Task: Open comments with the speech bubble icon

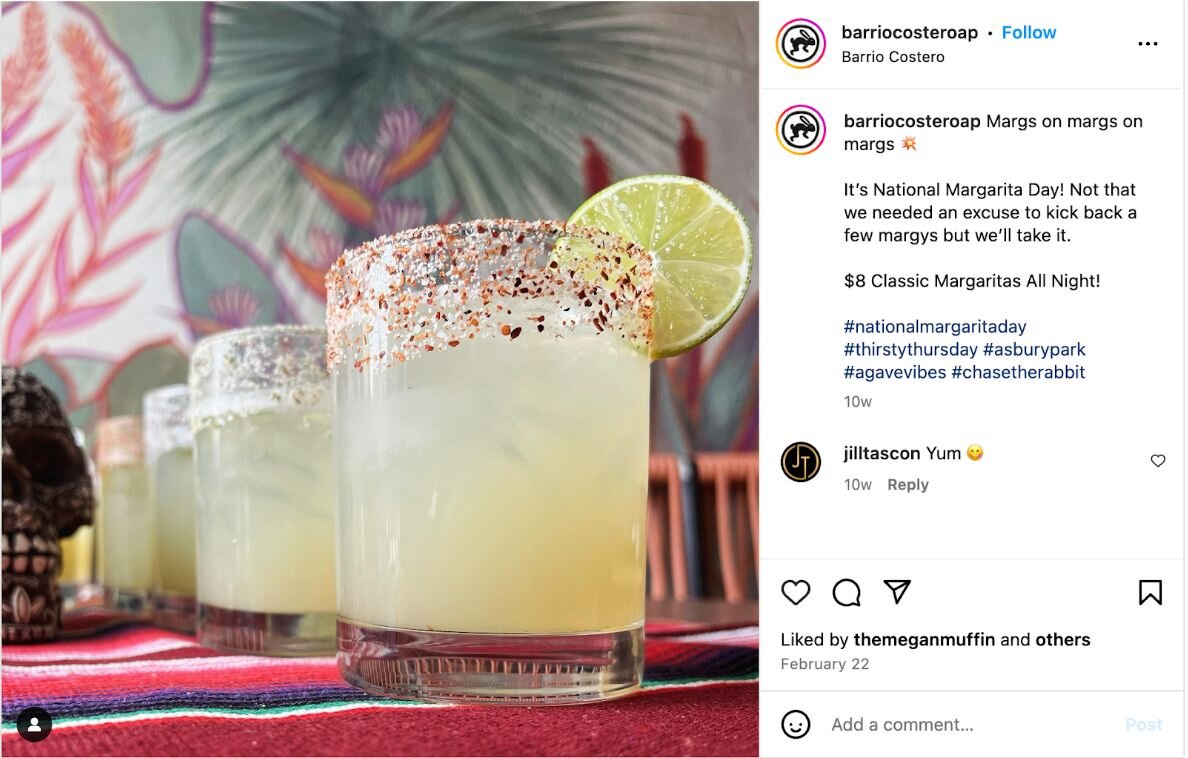Action: [x=846, y=592]
